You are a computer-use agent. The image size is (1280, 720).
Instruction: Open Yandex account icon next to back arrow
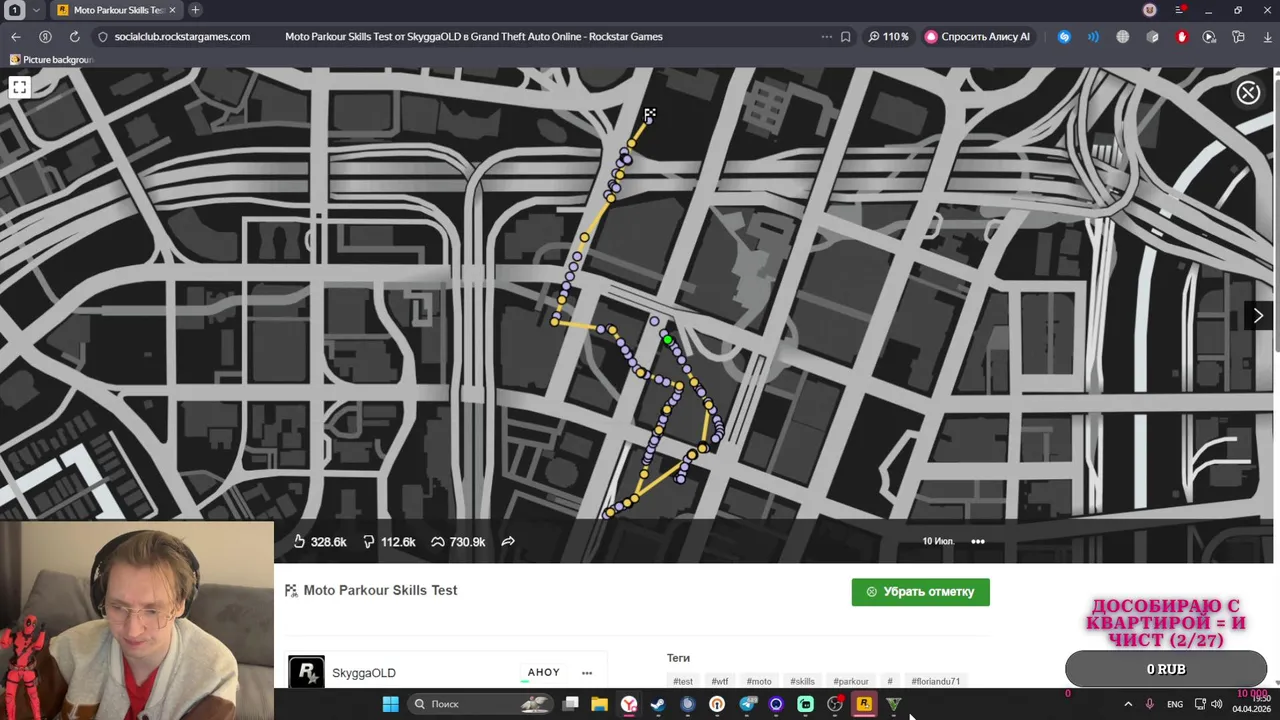click(45, 37)
